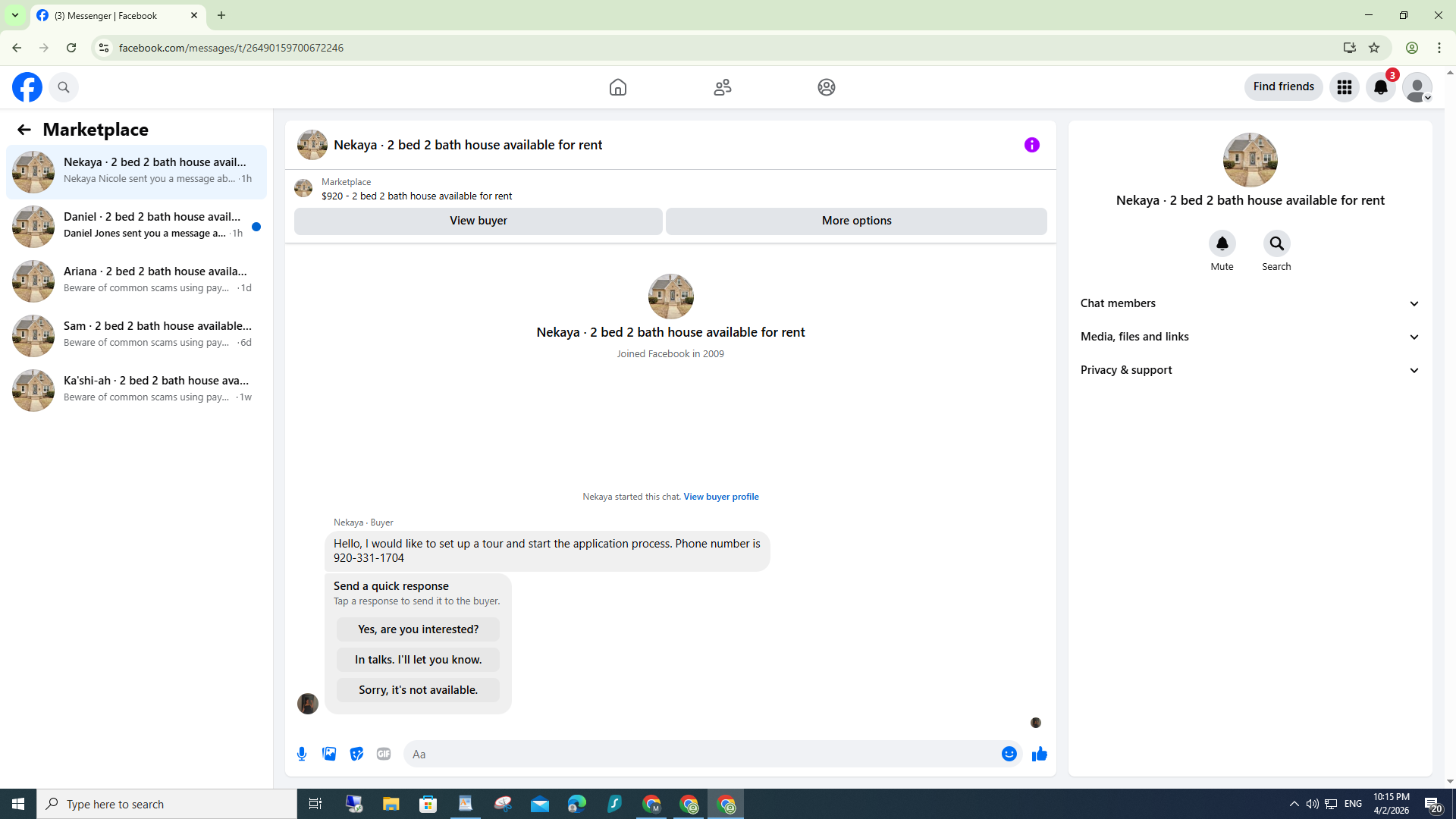Image resolution: width=1456 pixels, height=819 pixels.
Task: Bookmark this page star icon
Action: point(1374,48)
